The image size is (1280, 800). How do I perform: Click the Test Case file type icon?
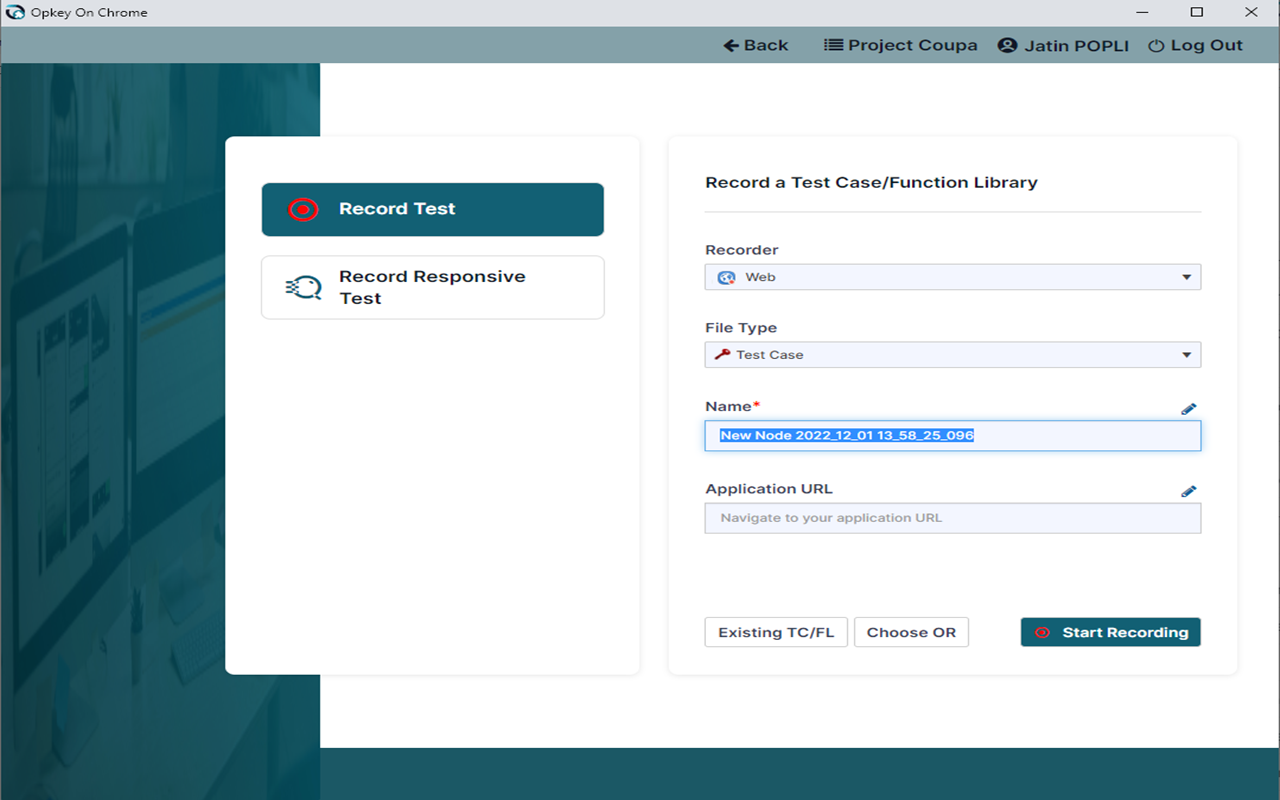pyautogui.click(x=722, y=354)
